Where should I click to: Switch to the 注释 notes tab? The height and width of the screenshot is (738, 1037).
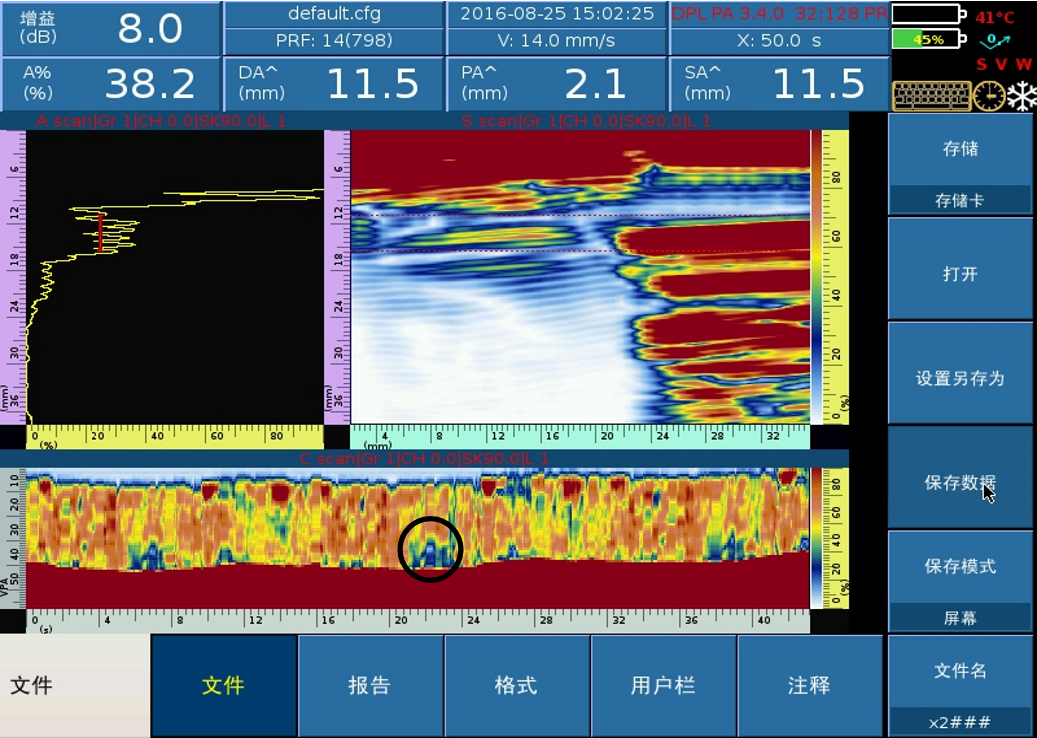[x=809, y=686]
